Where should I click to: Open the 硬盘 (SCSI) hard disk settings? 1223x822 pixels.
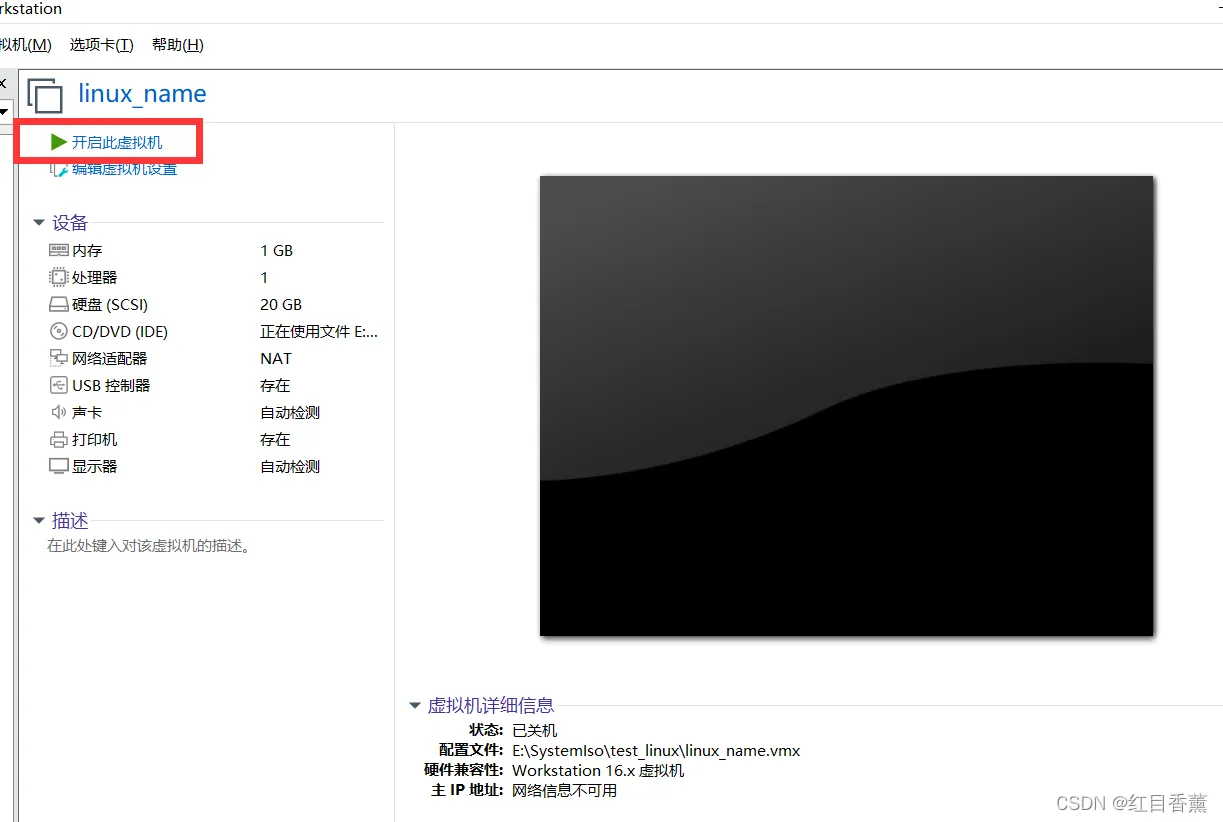click(x=58, y=304)
